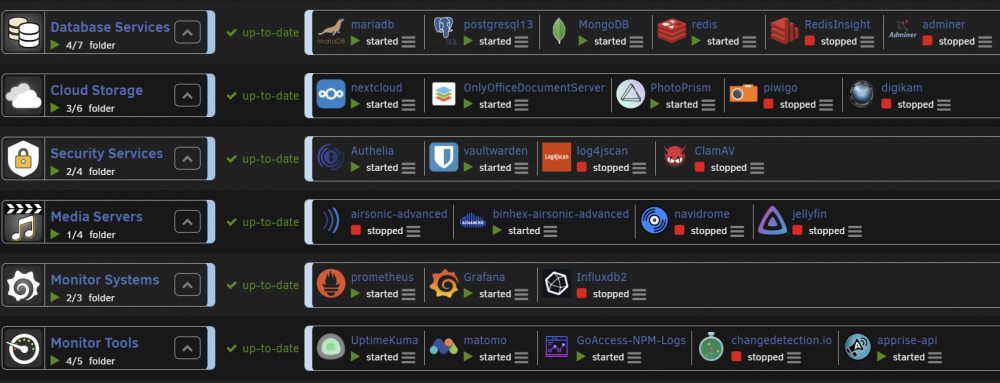The width and height of the screenshot is (1000, 383).
Task: Open the Database Services folder link
Action: click(x=110, y=27)
